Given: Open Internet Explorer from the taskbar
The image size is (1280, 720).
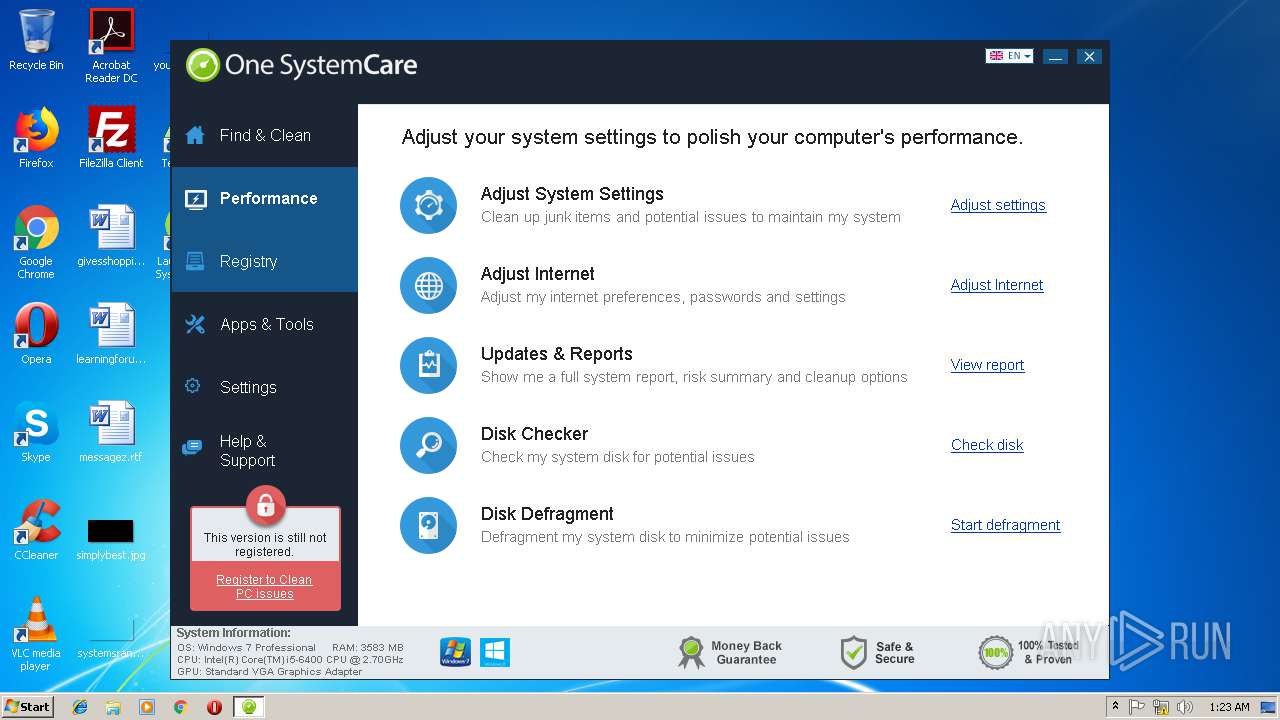Looking at the screenshot, I should (80, 706).
